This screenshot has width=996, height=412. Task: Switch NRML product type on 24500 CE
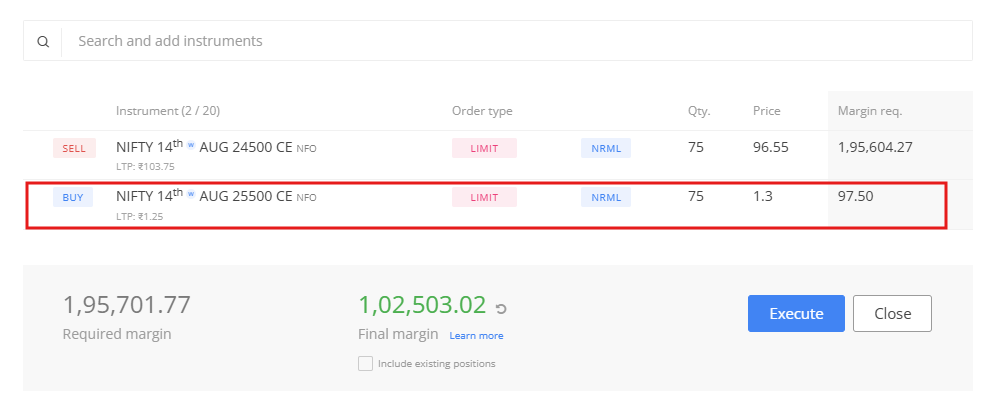pyautogui.click(x=606, y=148)
